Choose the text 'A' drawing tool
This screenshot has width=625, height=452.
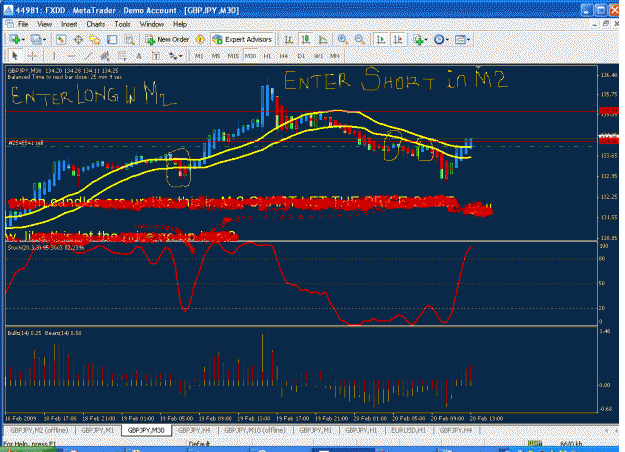click(x=139, y=56)
